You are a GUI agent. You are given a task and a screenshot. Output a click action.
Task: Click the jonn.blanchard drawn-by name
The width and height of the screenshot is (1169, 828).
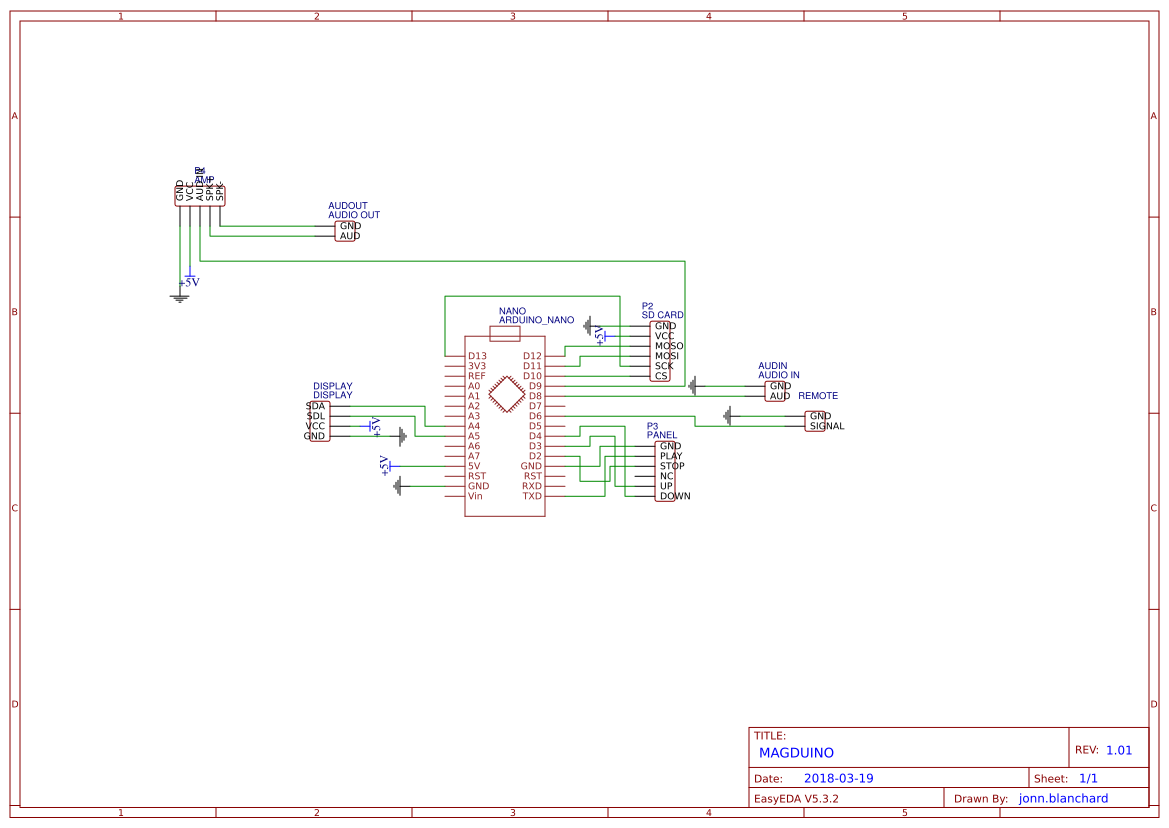[x=1064, y=798]
